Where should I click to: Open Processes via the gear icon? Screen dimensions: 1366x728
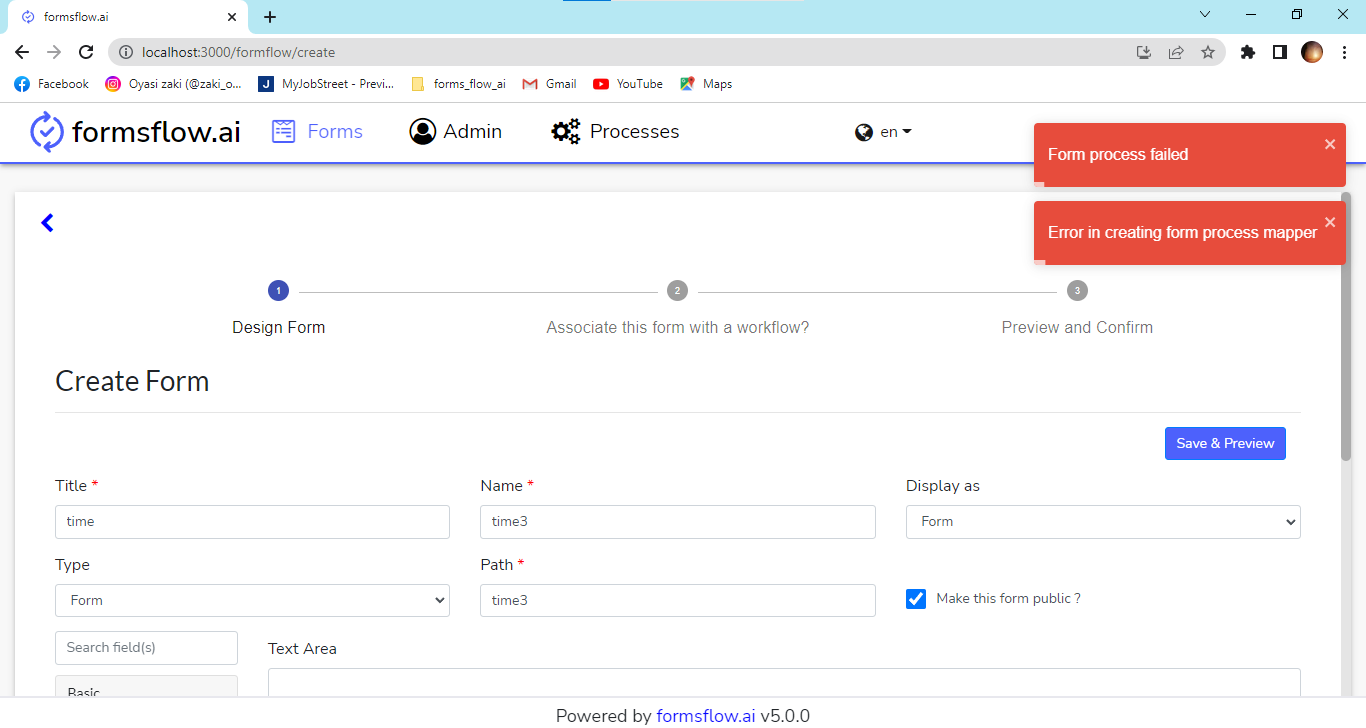point(565,131)
